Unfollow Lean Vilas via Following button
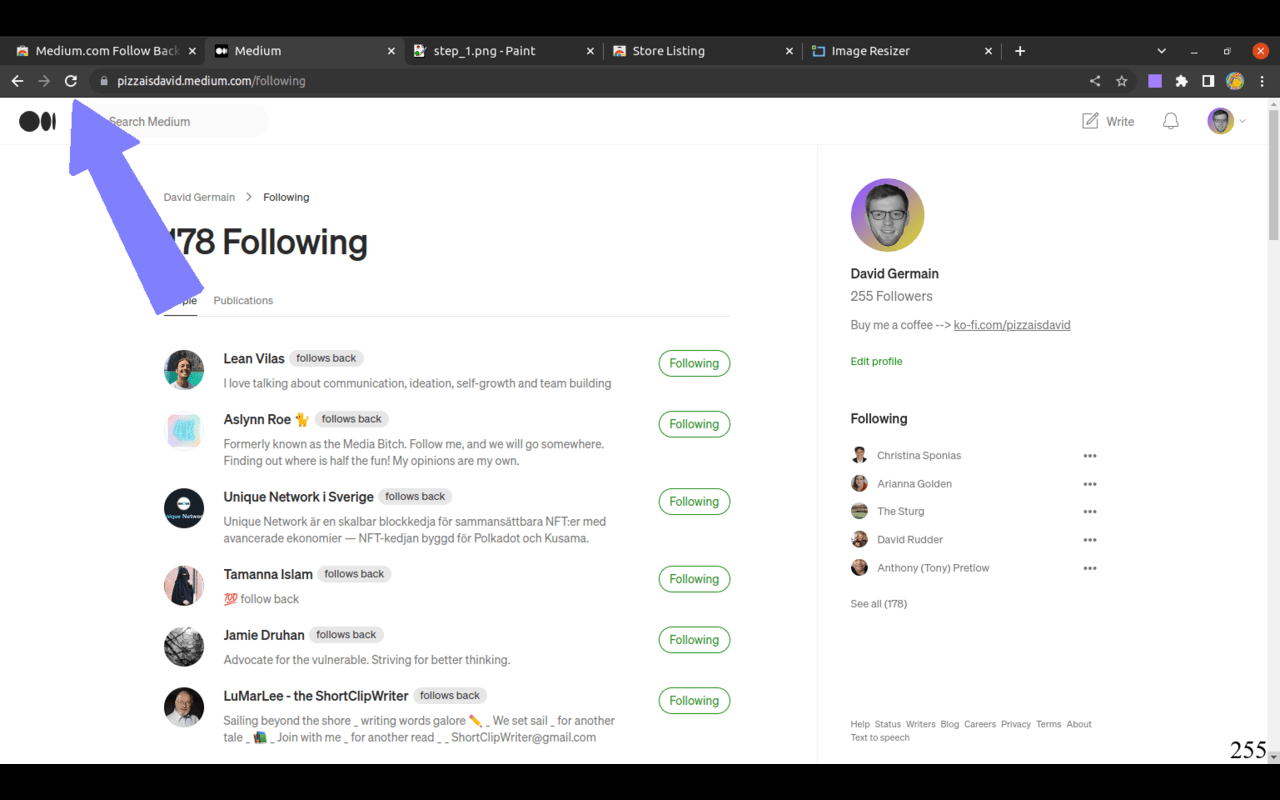 [x=694, y=364]
